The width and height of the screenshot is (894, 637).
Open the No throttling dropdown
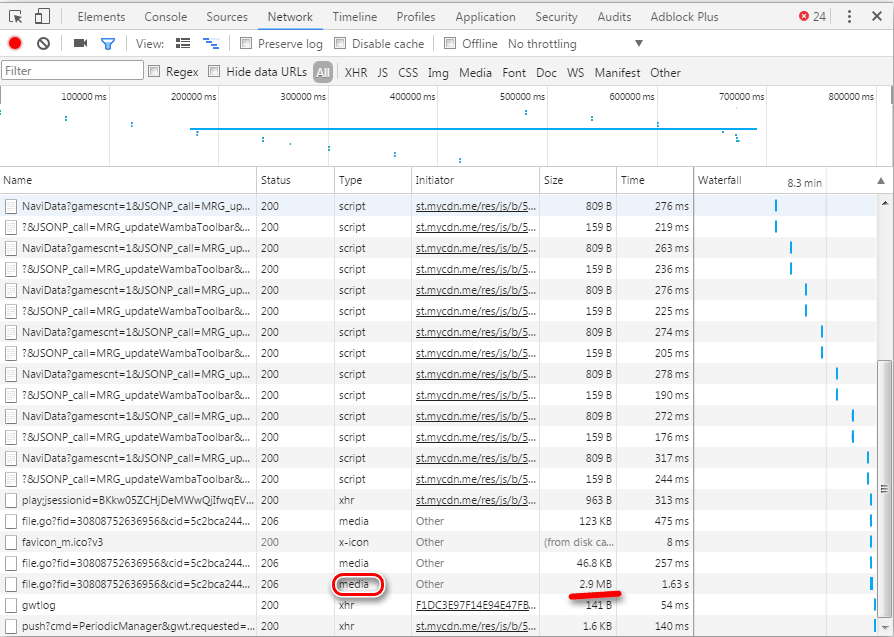click(x=575, y=44)
